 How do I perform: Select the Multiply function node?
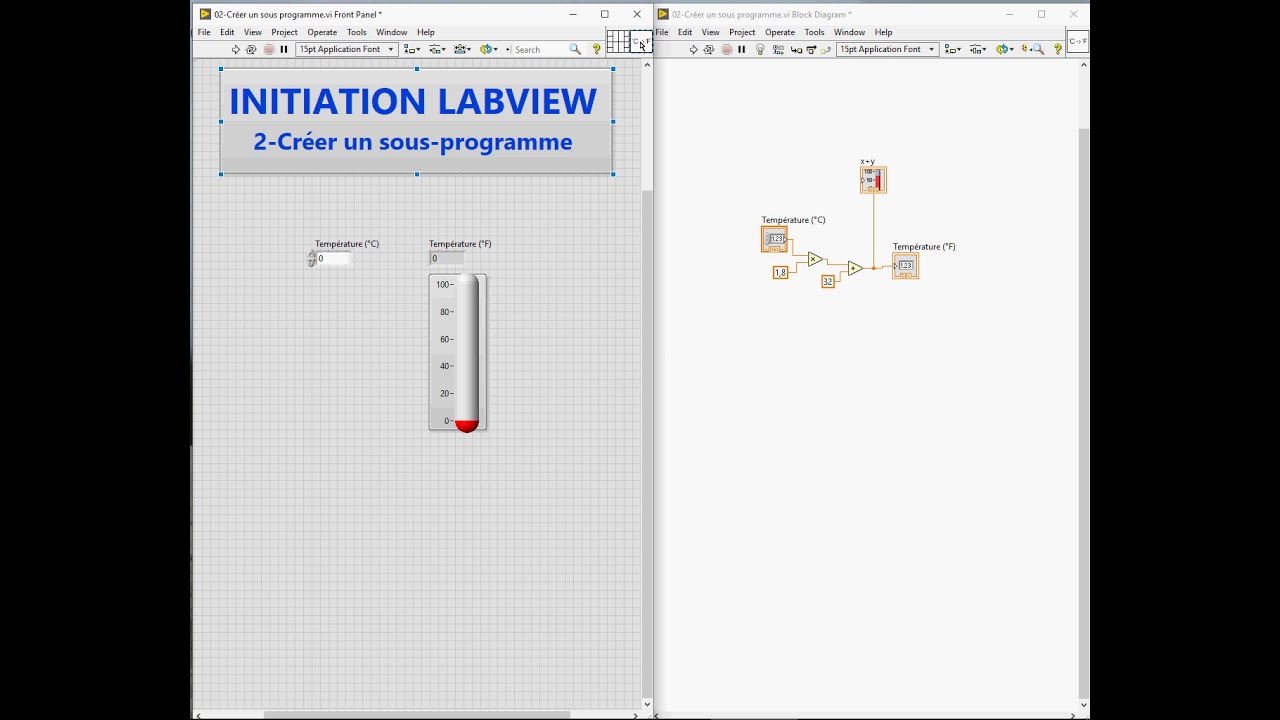pyautogui.click(x=815, y=259)
